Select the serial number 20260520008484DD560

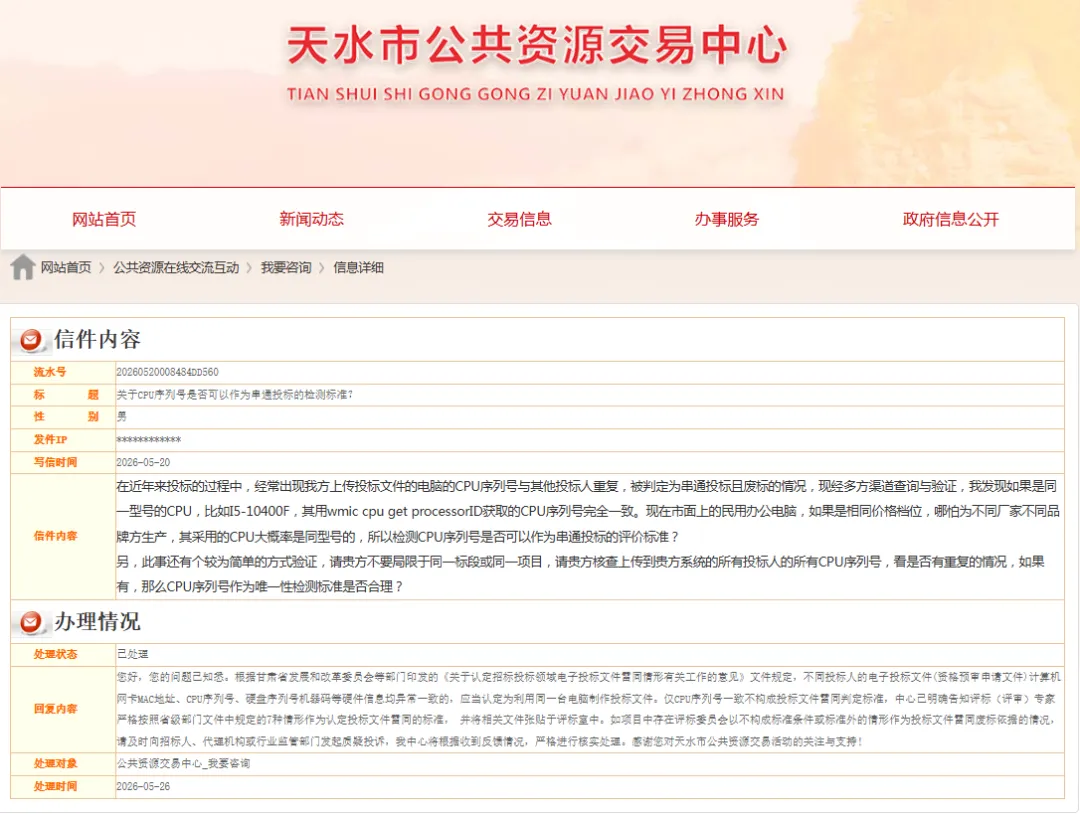[x=167, y=372]
